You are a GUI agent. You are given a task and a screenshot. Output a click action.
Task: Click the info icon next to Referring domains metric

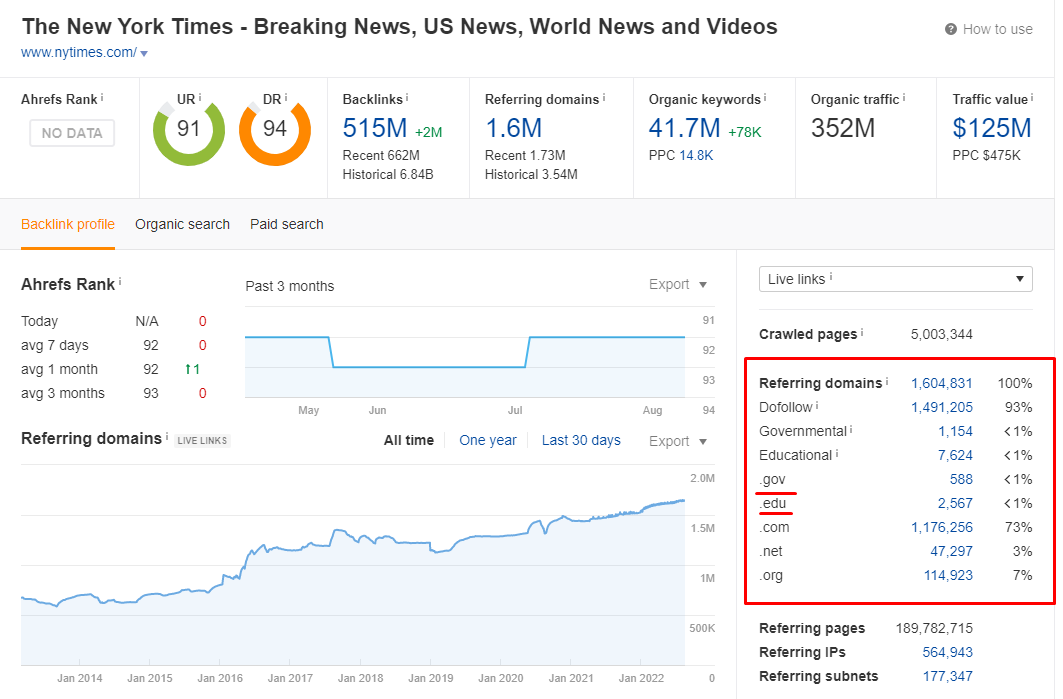click(603, 98)
